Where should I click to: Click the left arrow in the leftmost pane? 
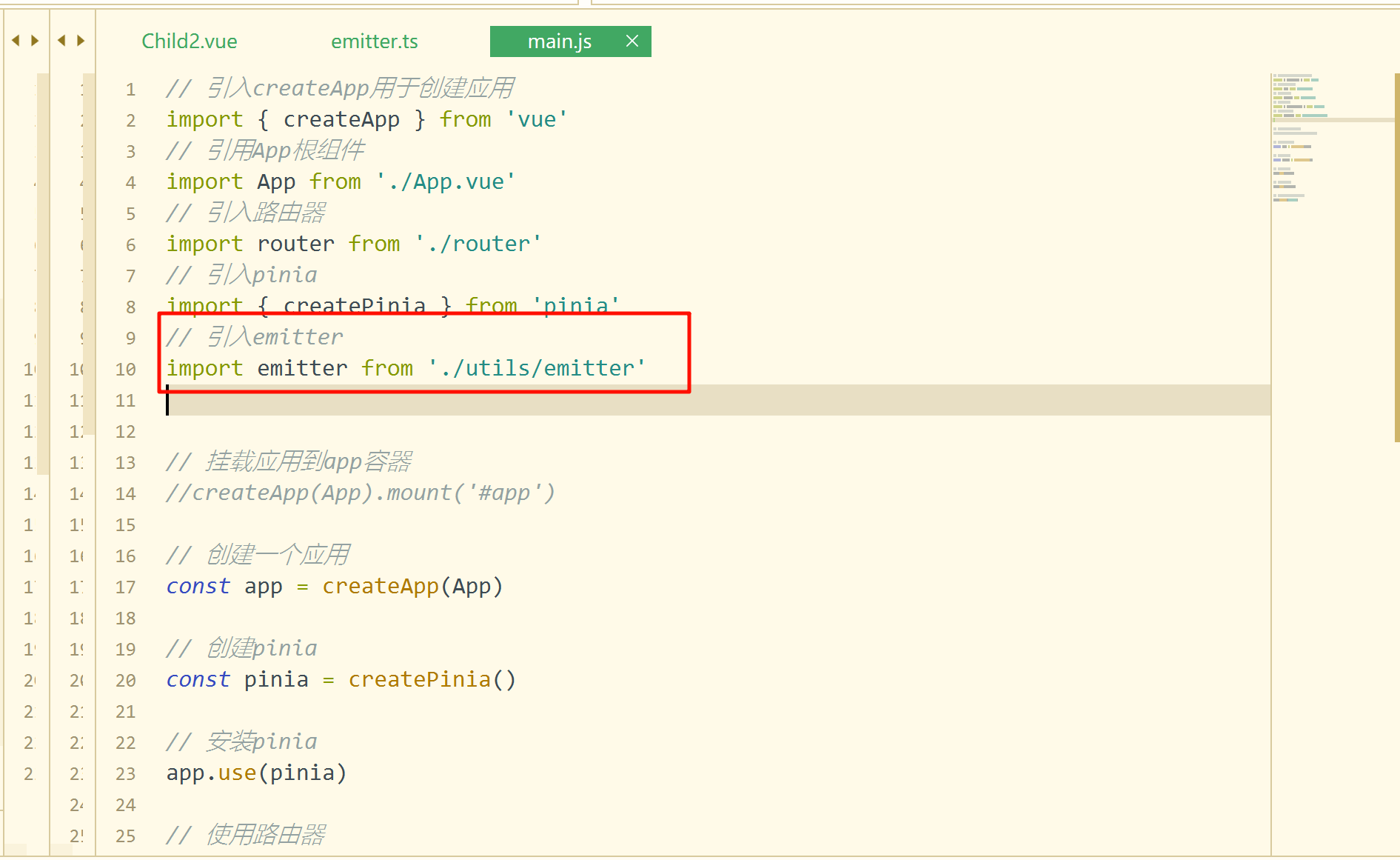16,41
